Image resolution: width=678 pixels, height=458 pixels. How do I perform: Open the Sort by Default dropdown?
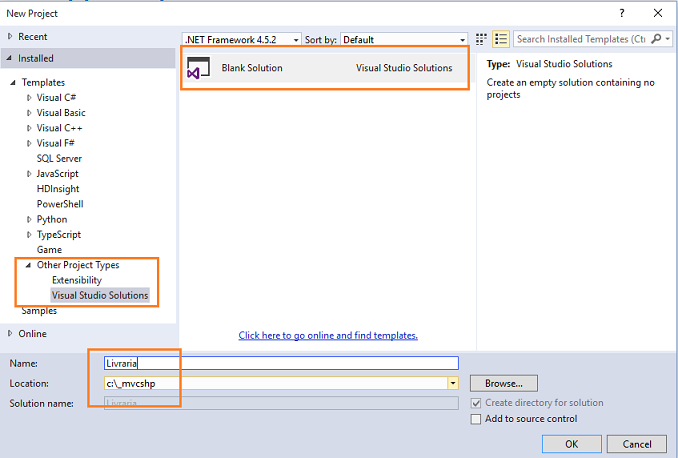coord(462,40)
